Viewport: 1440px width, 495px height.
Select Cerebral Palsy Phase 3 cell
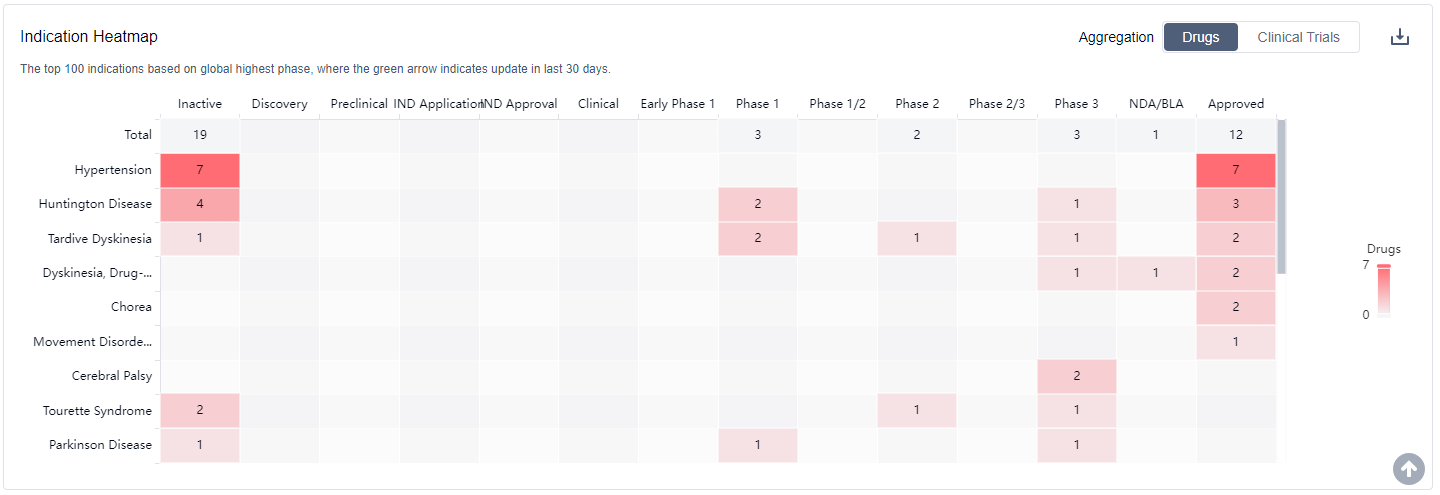pos(1076,376)
